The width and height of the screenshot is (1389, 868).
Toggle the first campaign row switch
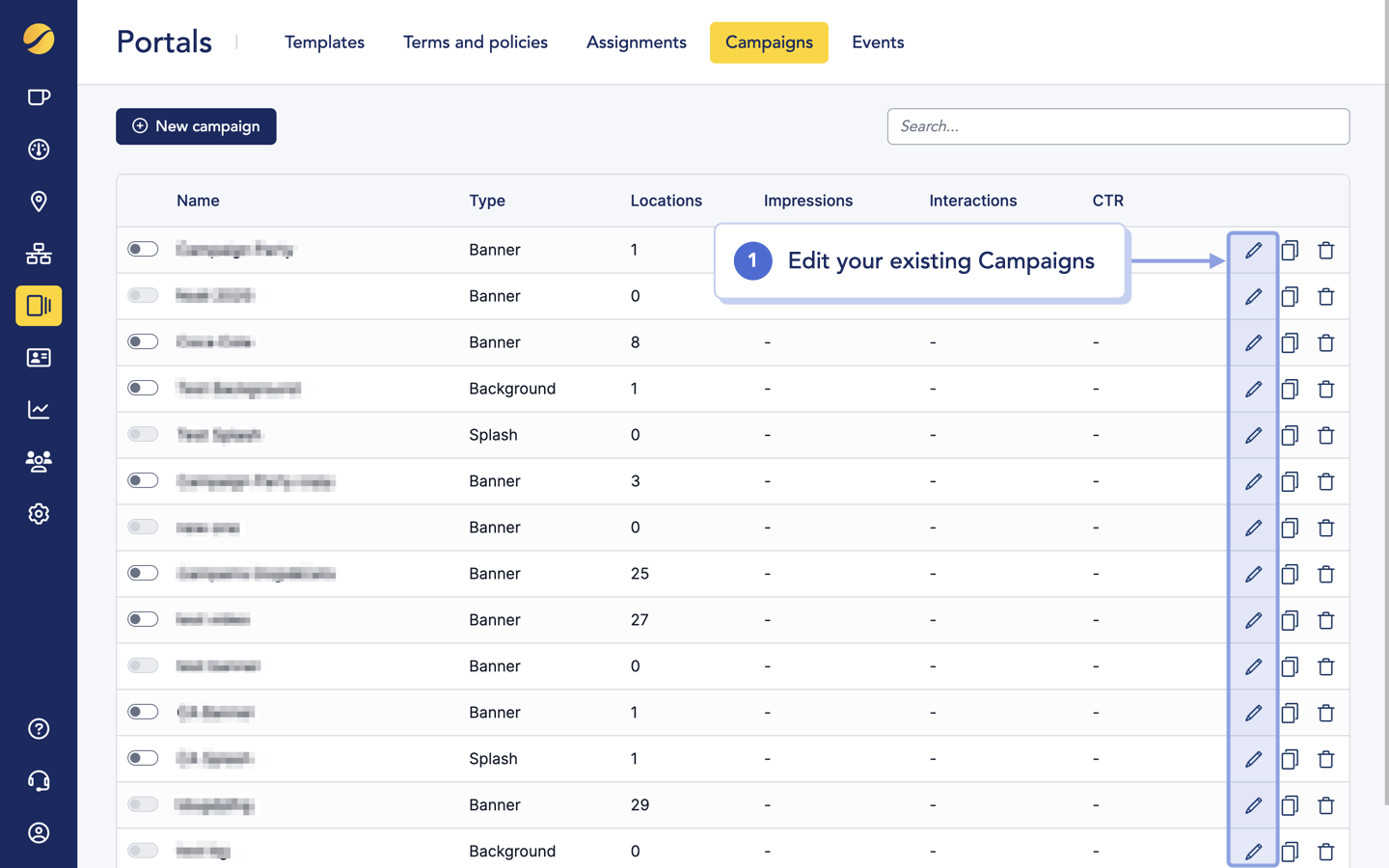tap(143, 250)
